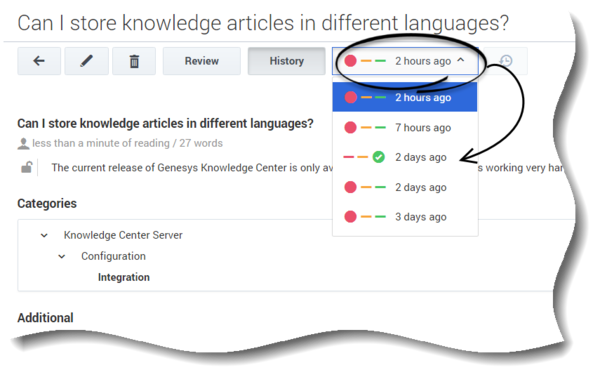Click the caret arrow on version dropdown
Screen dimensions: 600x377
(x=461, y=60)
